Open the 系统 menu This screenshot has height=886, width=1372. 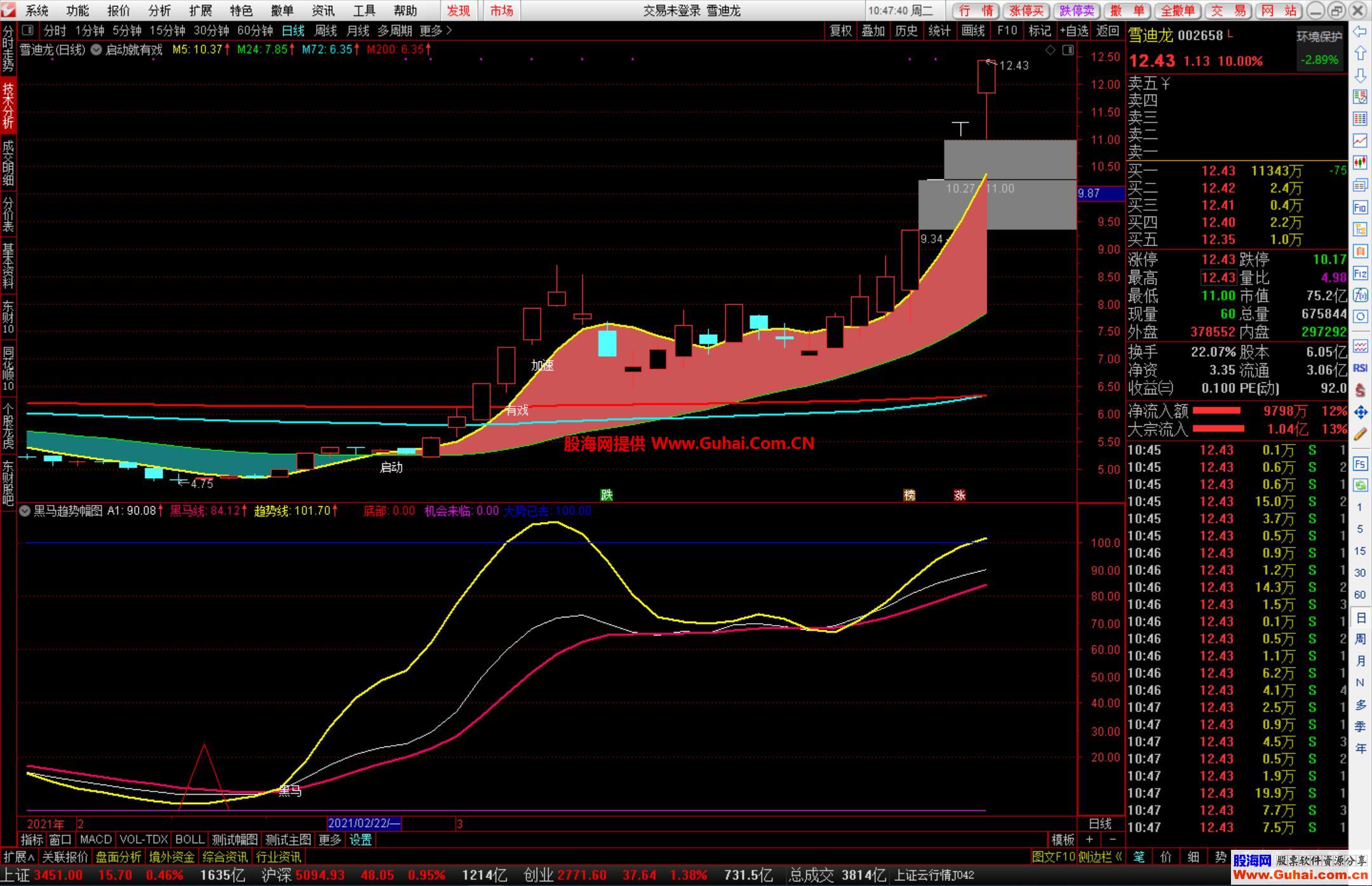[37, 11]
